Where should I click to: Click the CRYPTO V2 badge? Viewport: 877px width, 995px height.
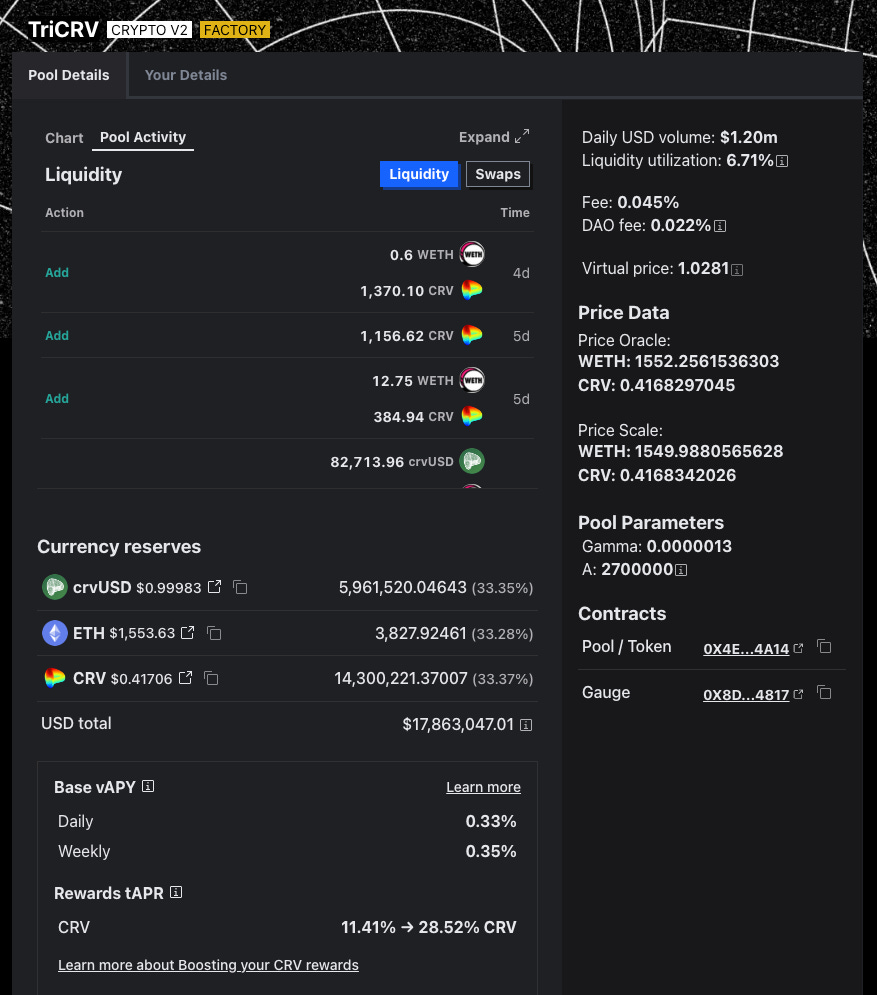tap(149, 30)
